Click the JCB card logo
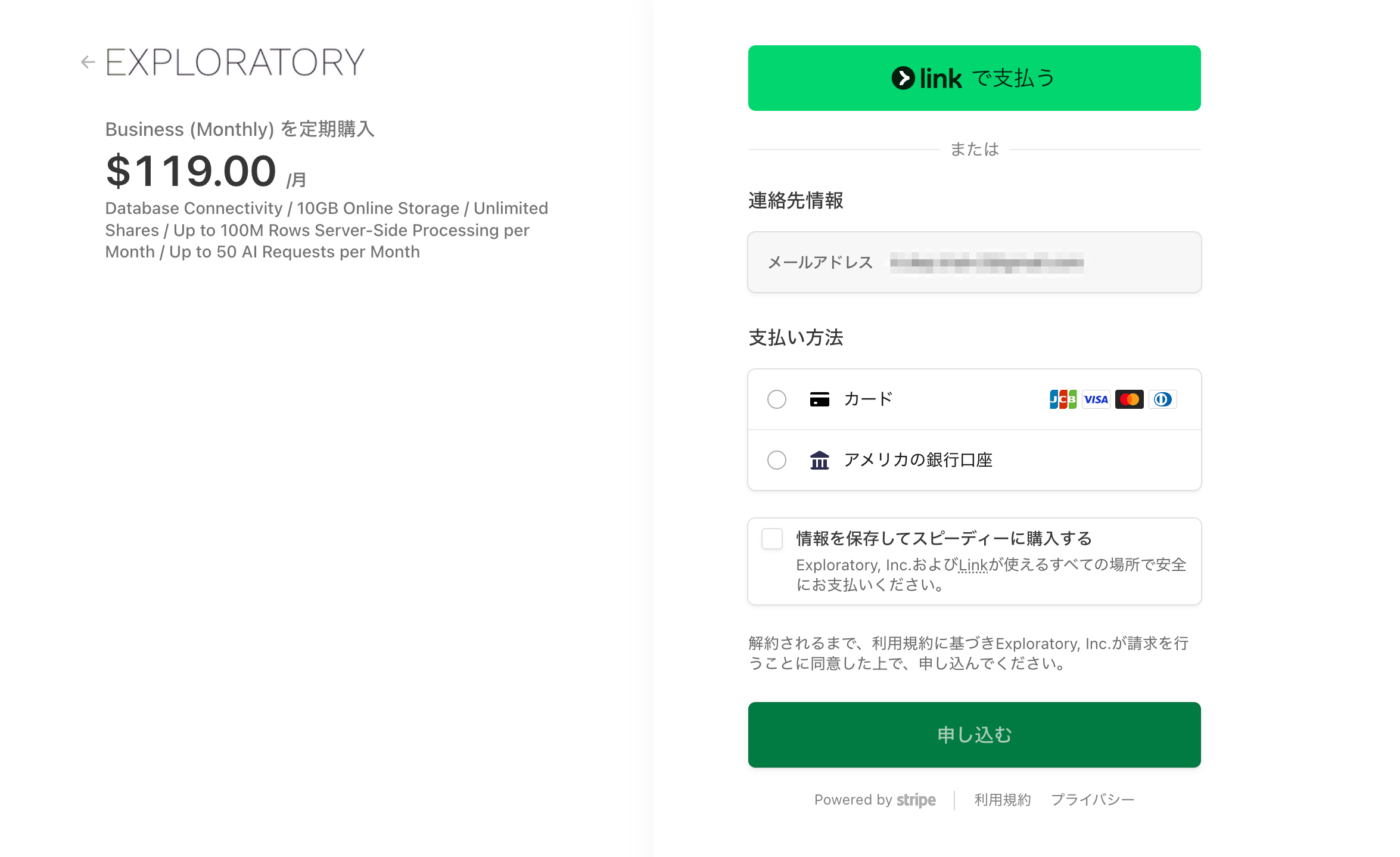The image size is (1400, 857). [x=1062, y=399]
